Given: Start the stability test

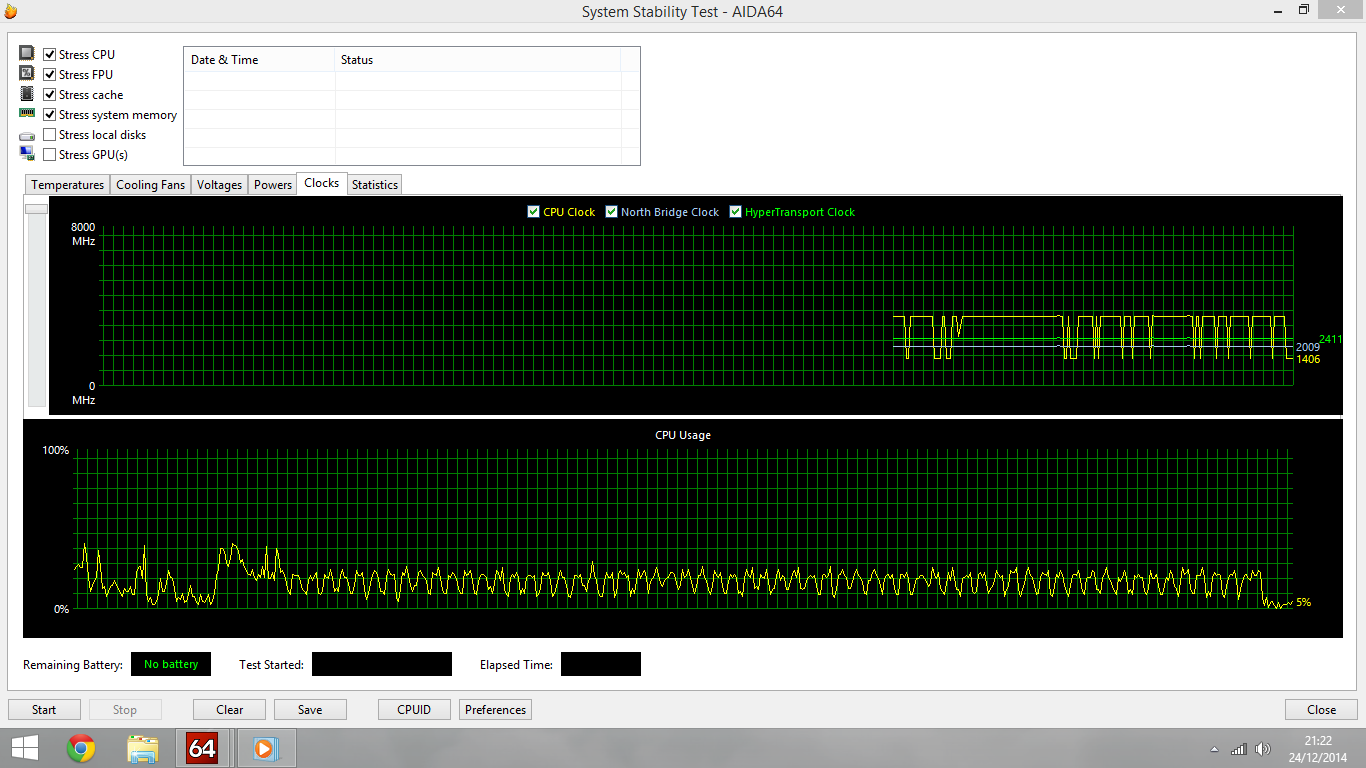Looking at the screenshot, I should (x=44, y=710).
